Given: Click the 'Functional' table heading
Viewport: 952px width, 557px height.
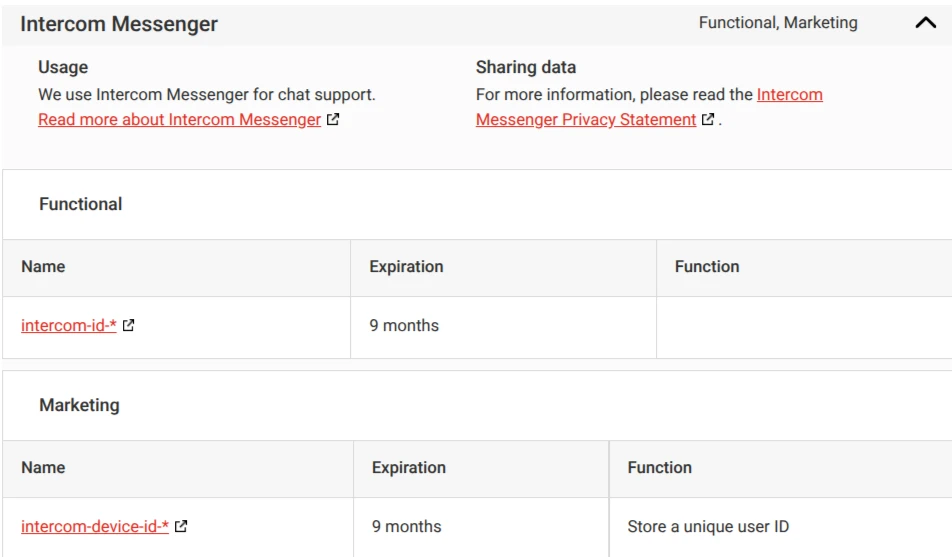Looking at the screenshot, I should (81, 204).
